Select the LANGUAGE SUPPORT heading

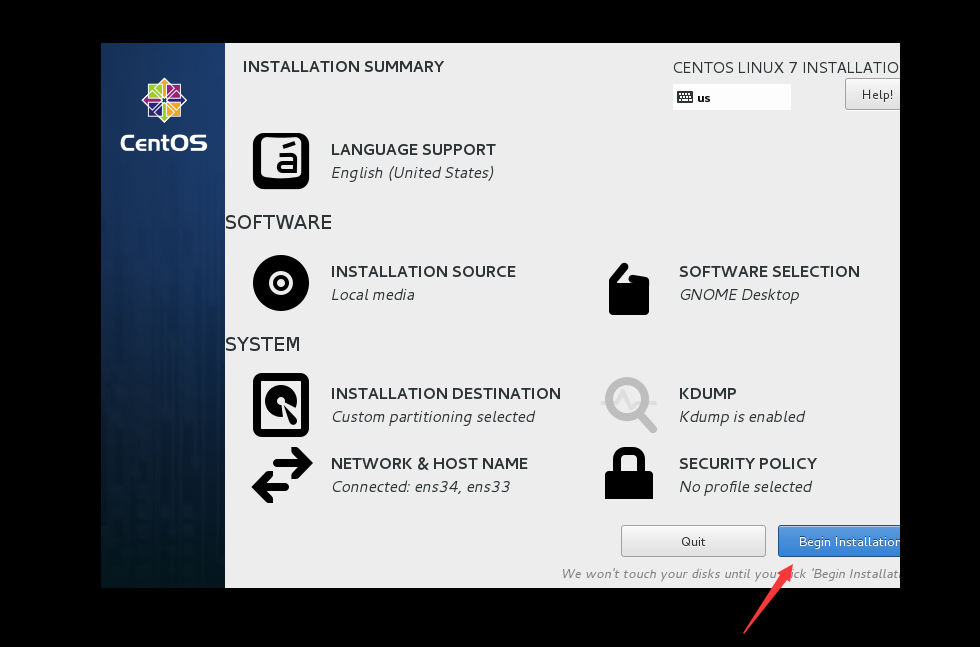[x=413, y=149]
